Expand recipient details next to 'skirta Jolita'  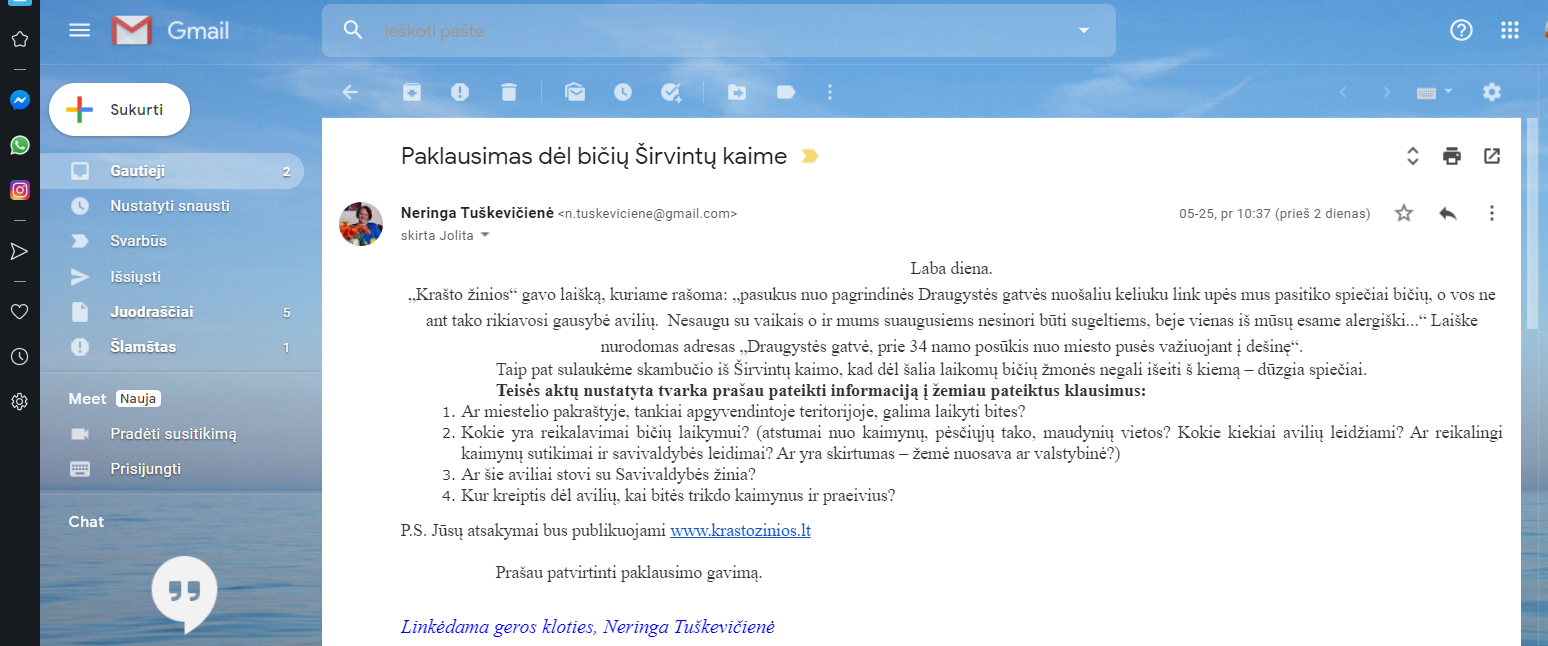click(486, 235)
